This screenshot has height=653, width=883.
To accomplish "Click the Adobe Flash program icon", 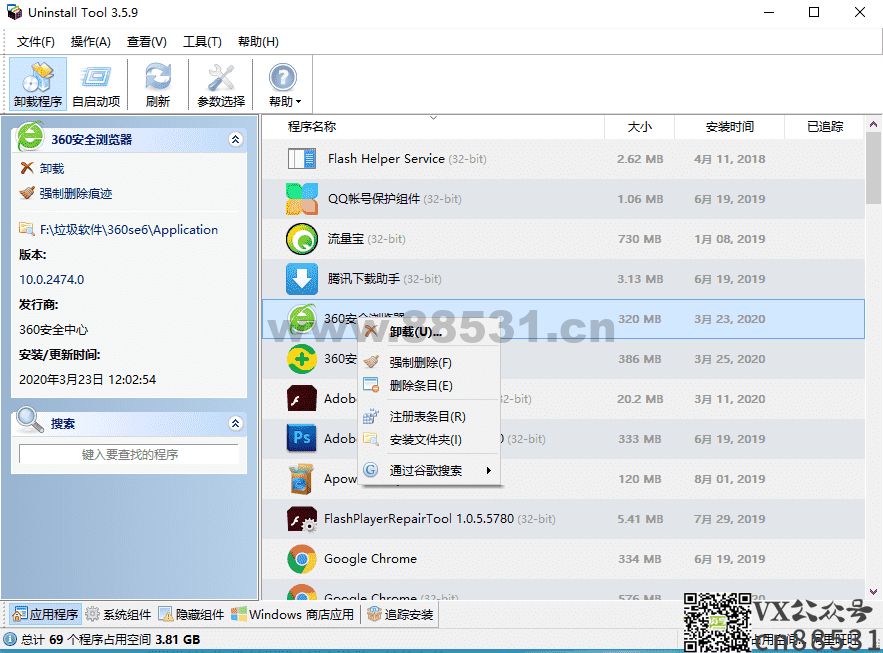I will (x=302, y=399).
